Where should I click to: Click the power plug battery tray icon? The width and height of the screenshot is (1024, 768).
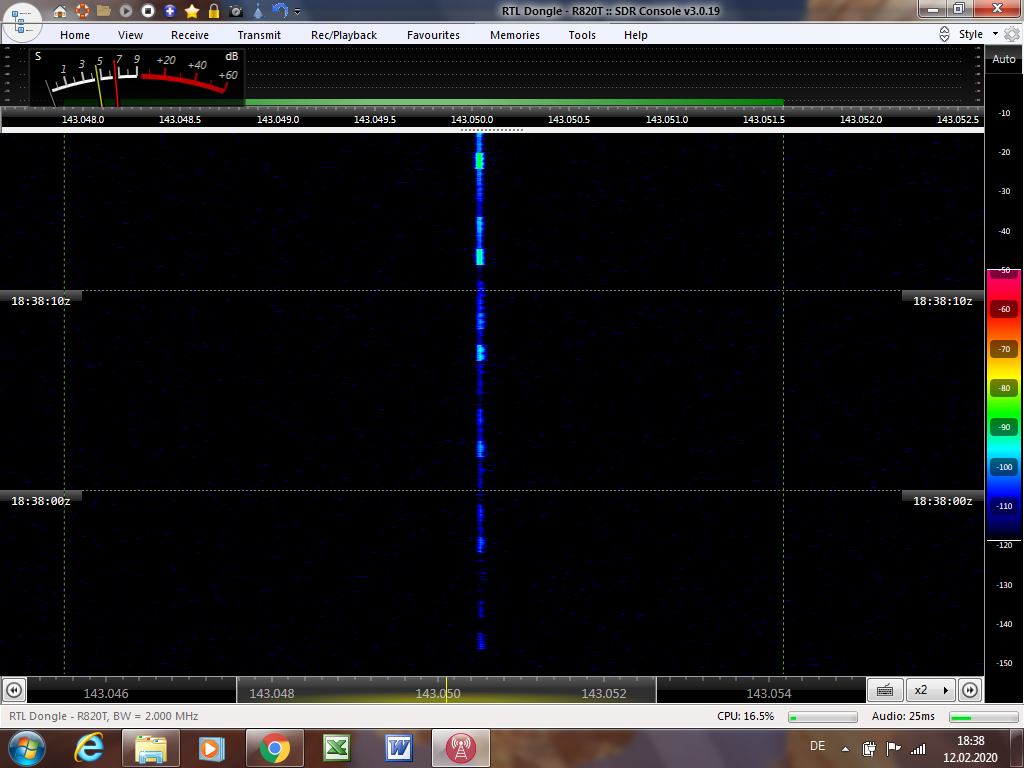869,748
